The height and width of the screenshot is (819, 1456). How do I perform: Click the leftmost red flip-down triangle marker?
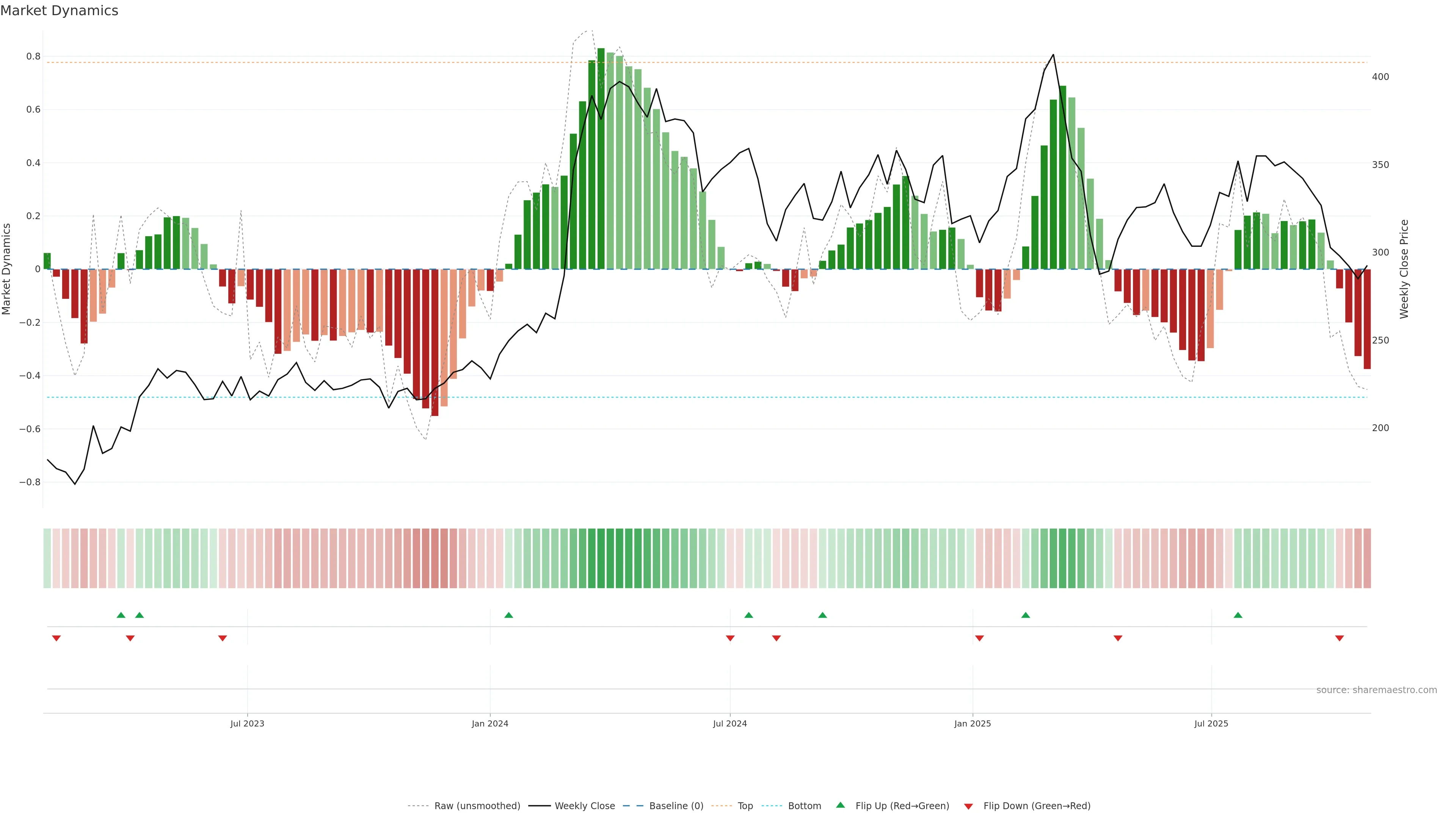[x=56, y=638]
